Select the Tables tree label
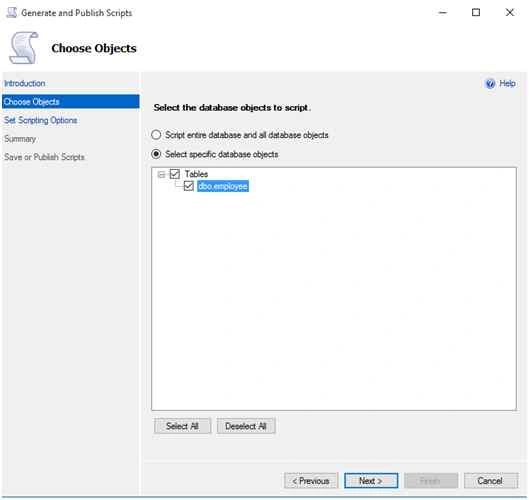529x500 pixels. coord(196,174)
